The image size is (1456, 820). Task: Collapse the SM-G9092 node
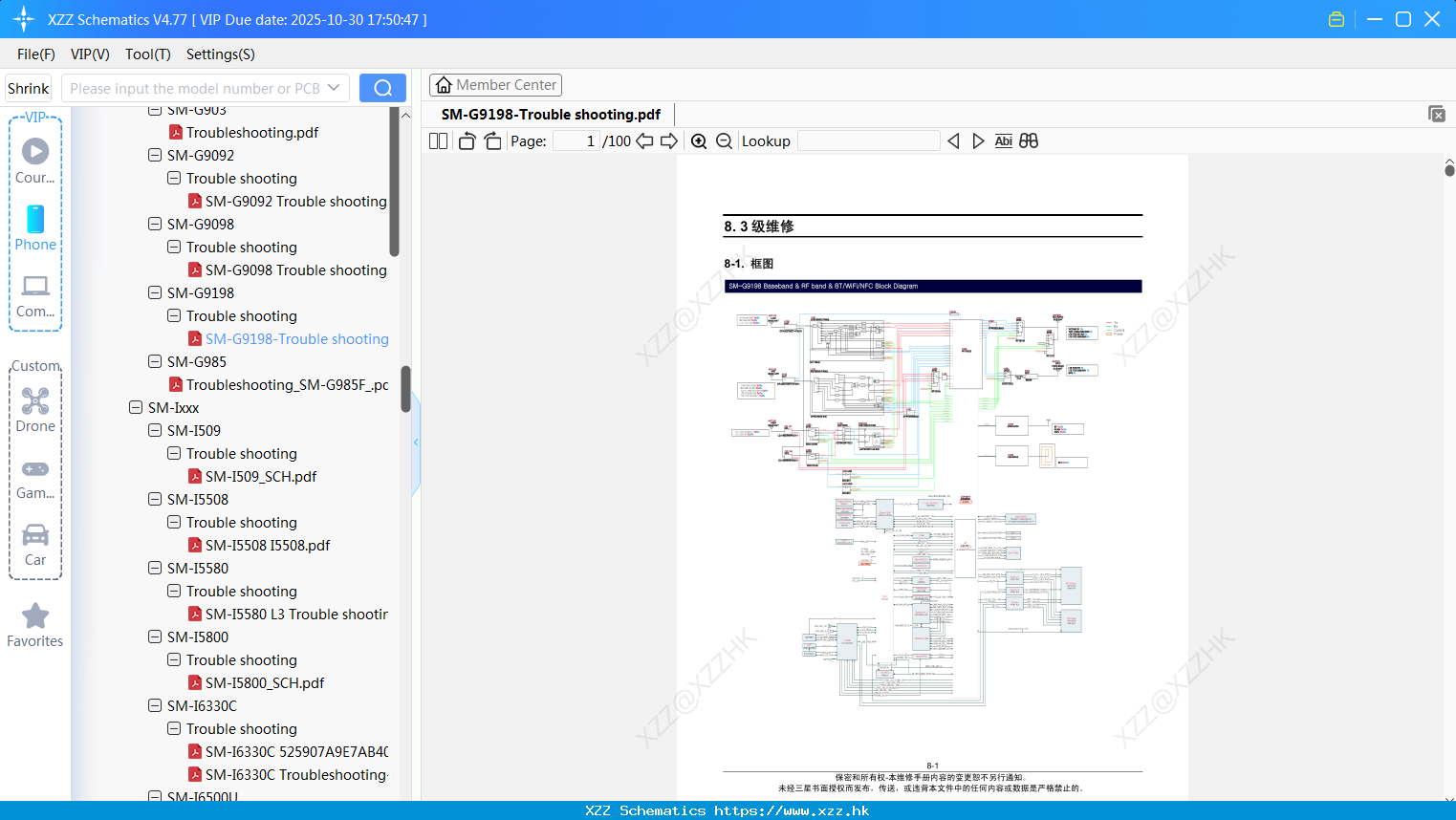155,155
